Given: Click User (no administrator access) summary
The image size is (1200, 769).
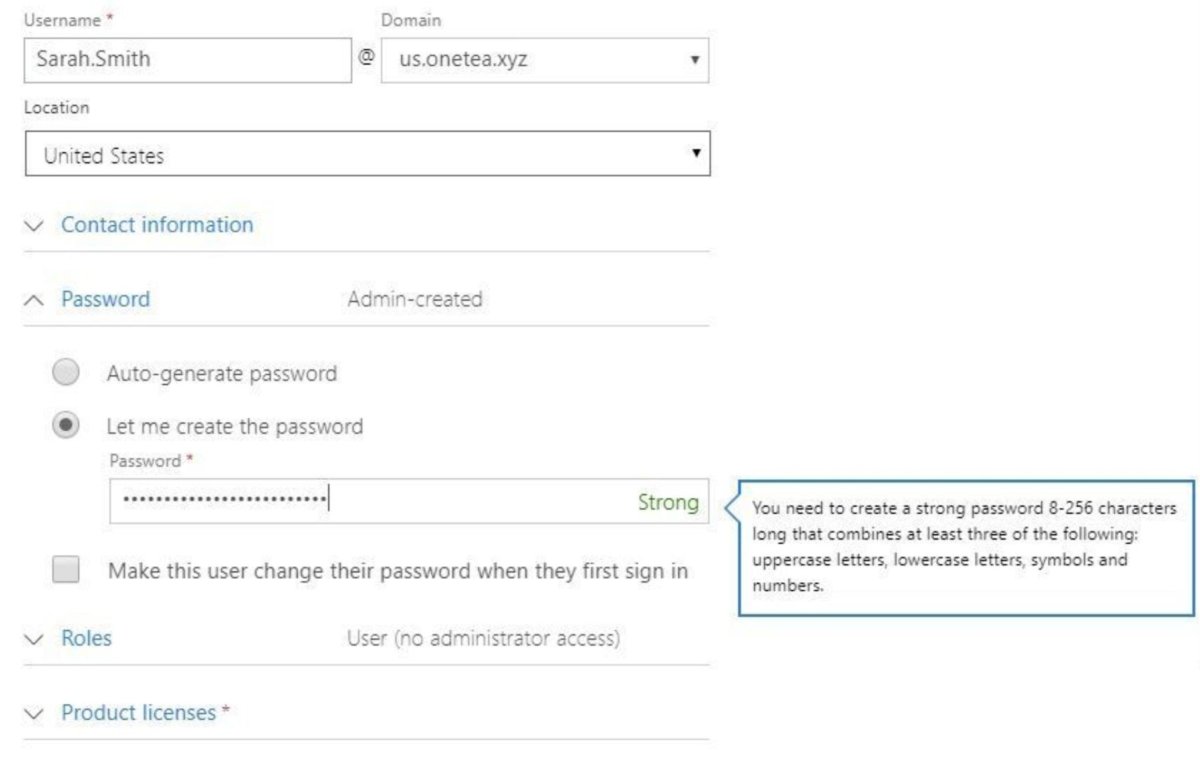Looking at the screenshot, I should 483,638.
